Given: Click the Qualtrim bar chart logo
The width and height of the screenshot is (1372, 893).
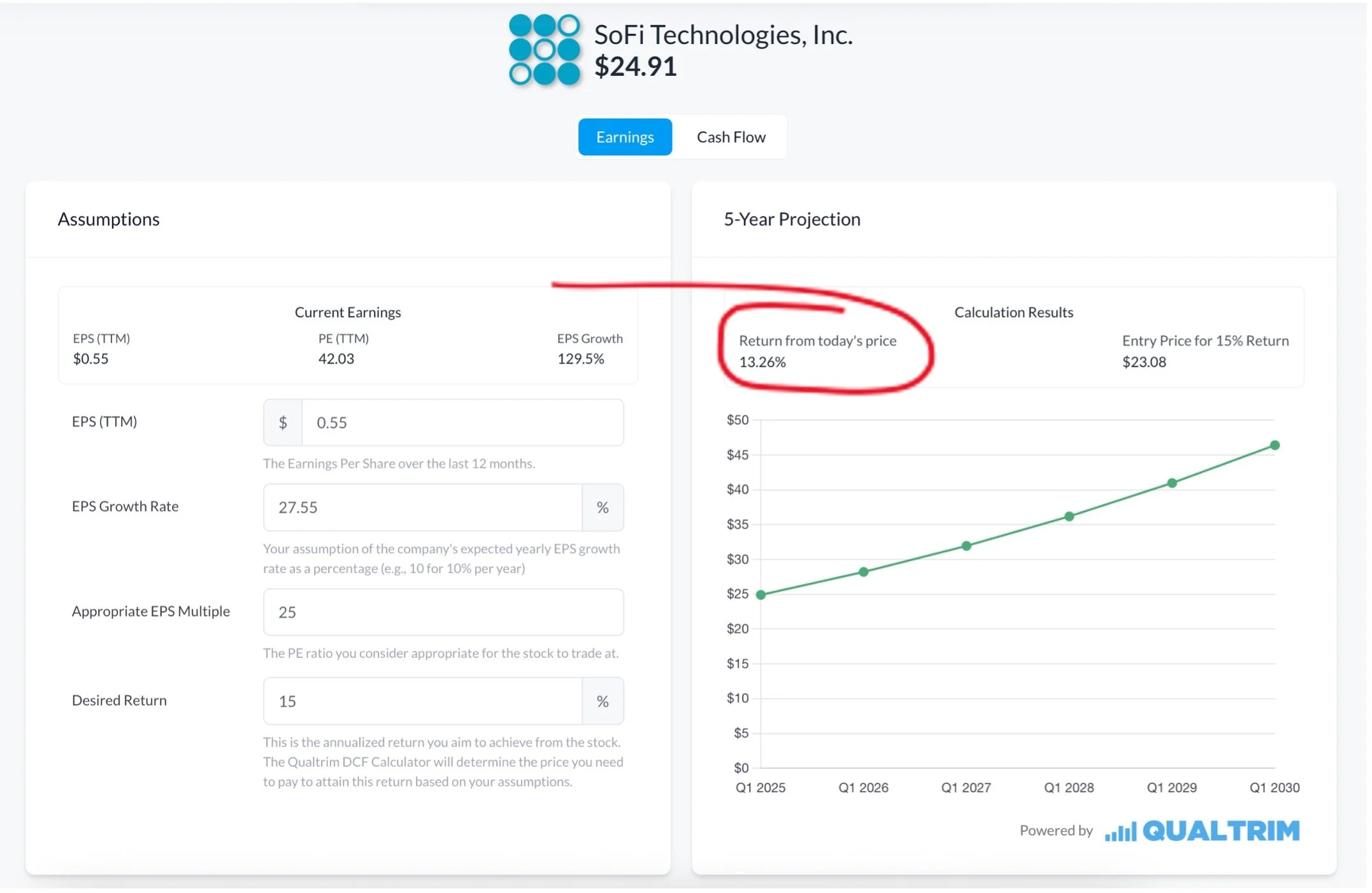Looking at the screenshot, I should pyautogui.click(x=1122, y=832).
